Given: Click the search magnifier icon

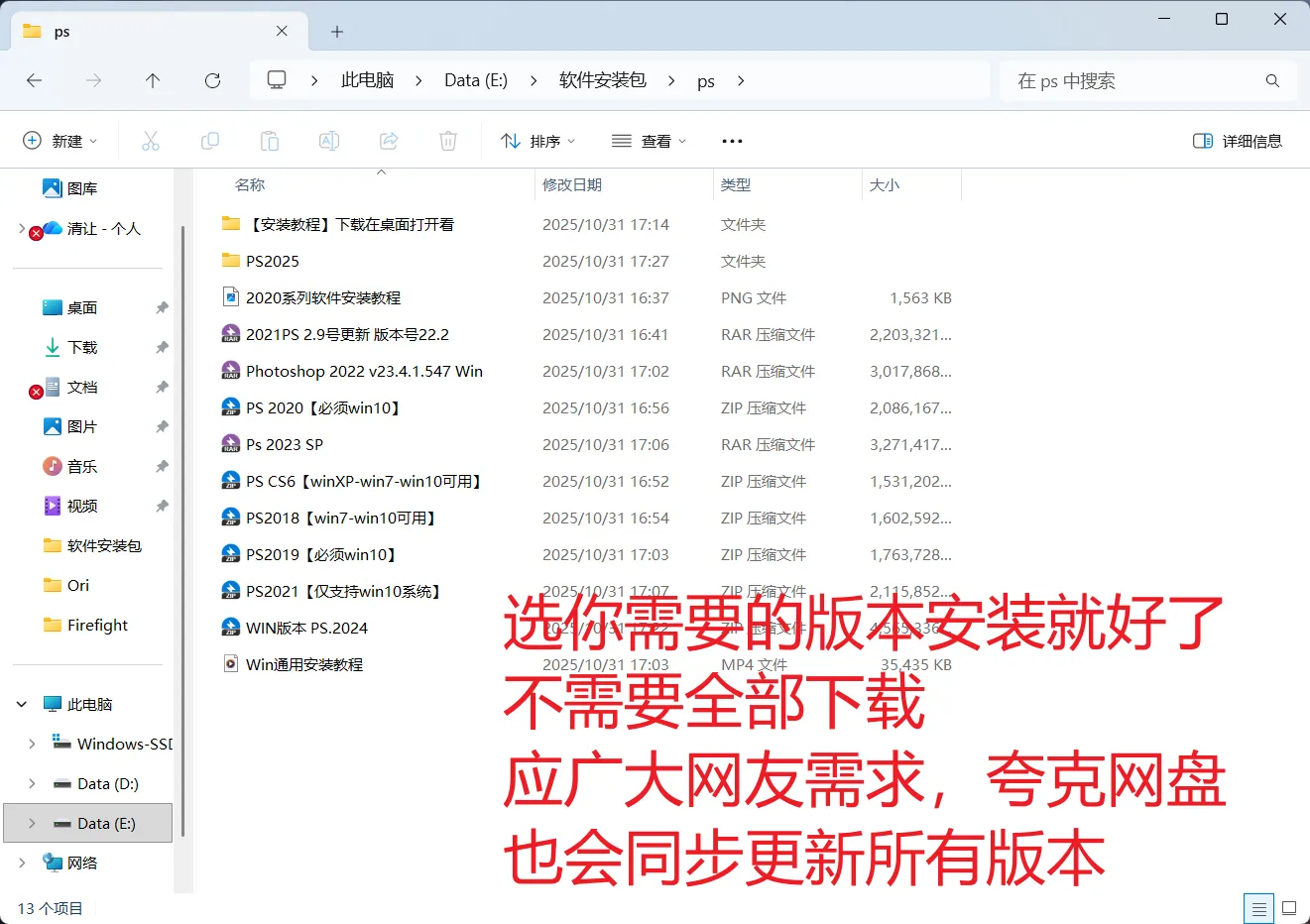Looking at the screenshot, I should pyautogui.click(x=1272, y=81).
